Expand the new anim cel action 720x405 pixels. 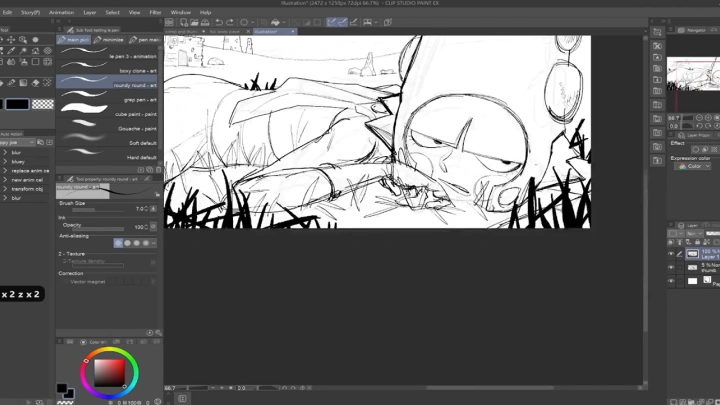5,180
